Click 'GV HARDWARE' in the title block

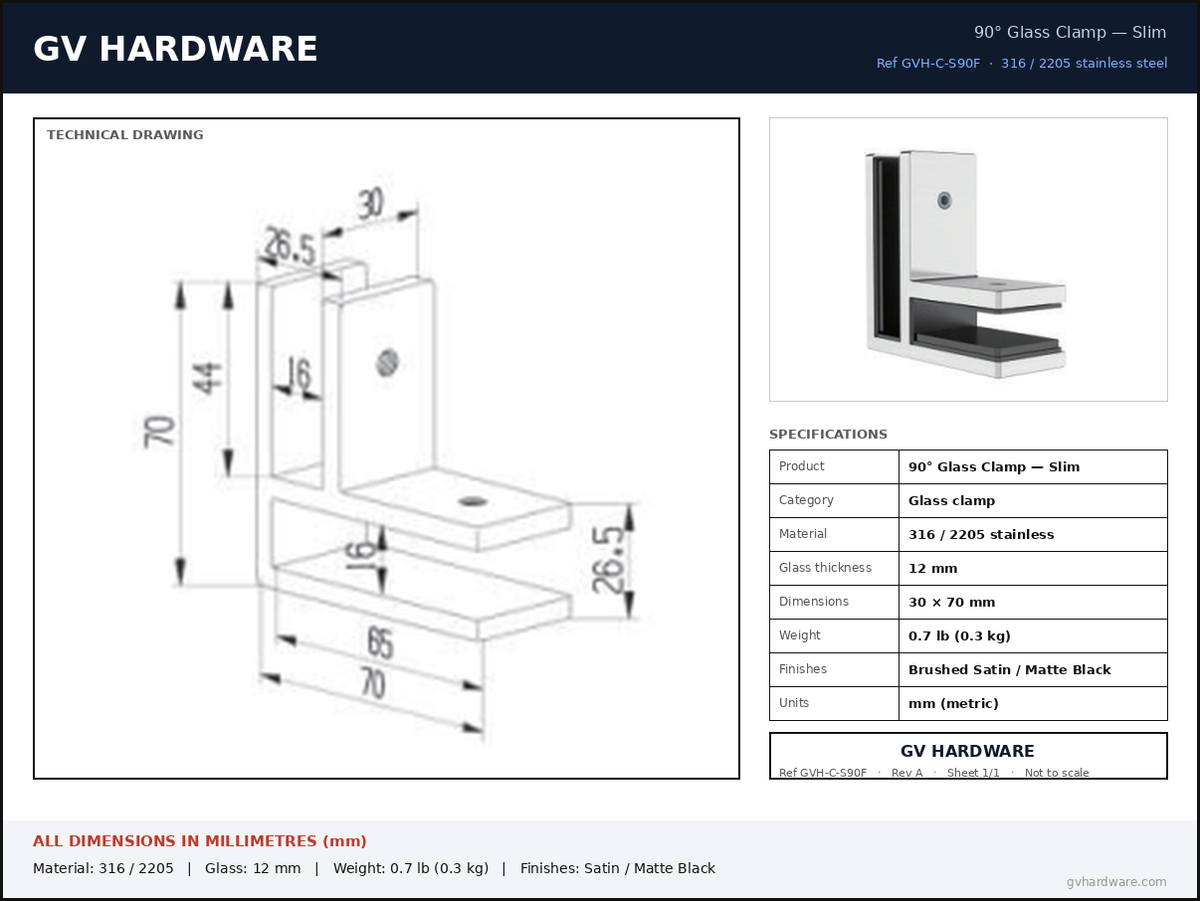pos(968,751)
